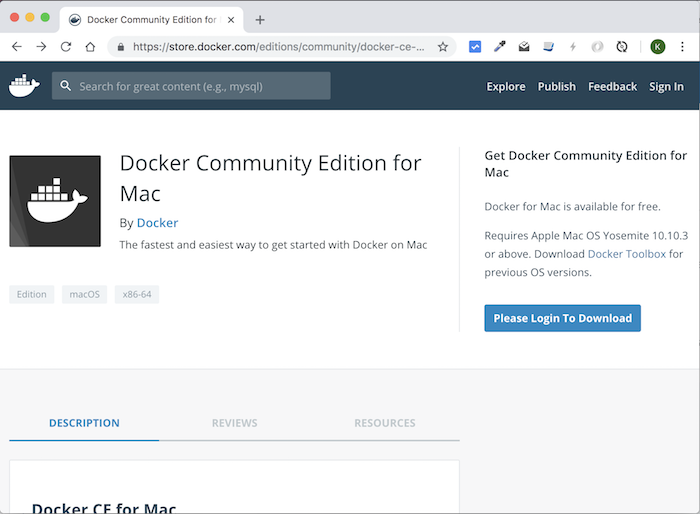Open the mail envelope extension icon
The height and width of the screenshot is (514, 700).
[x=524, y=46]
